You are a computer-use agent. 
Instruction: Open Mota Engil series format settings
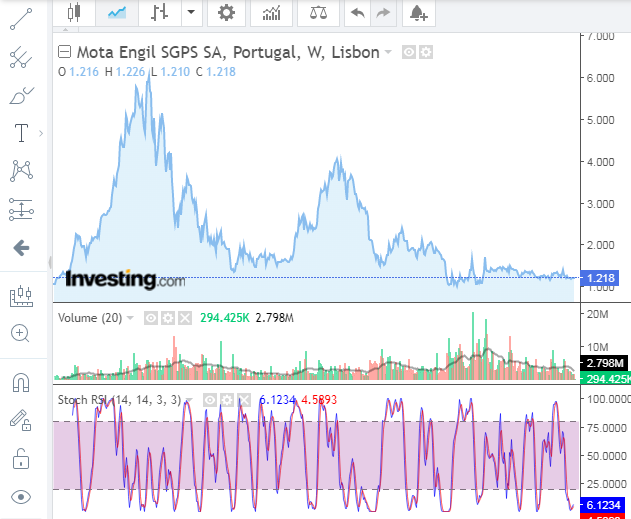pos(426,52)
